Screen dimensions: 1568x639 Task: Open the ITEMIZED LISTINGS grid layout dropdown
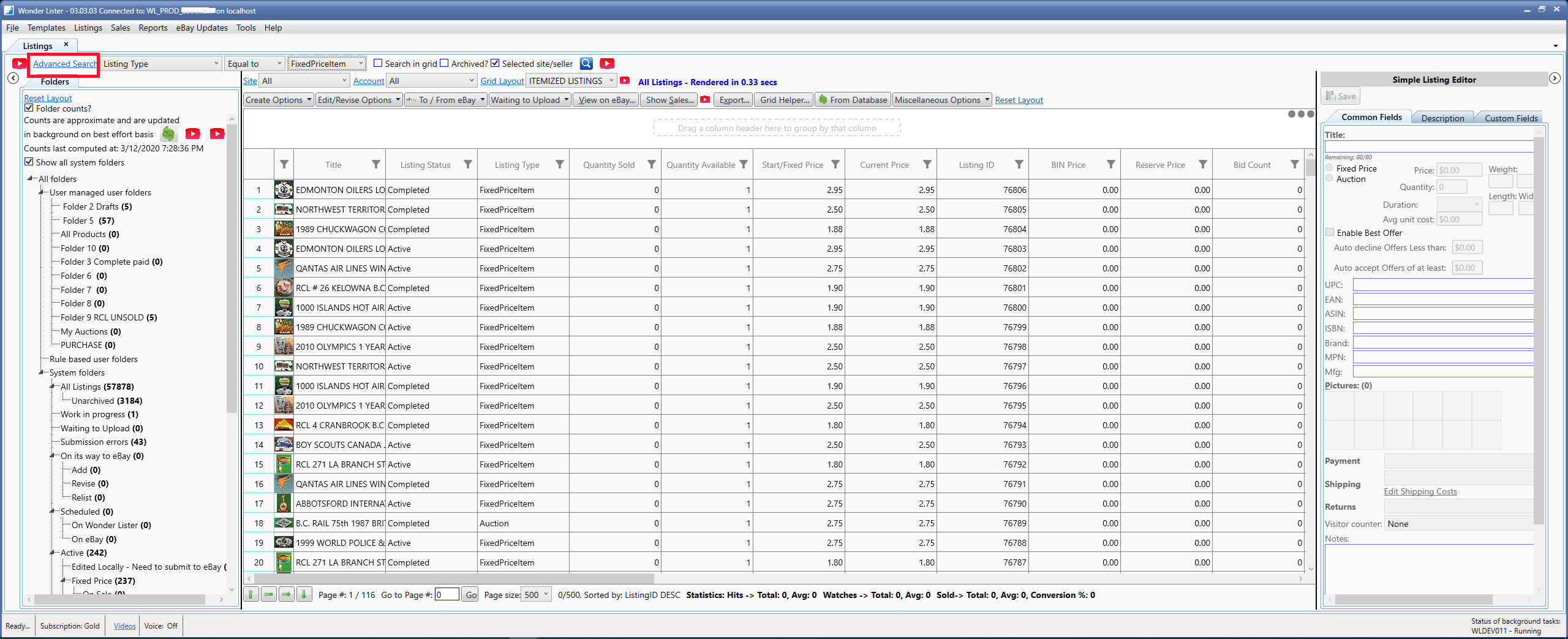coord(572,81)
